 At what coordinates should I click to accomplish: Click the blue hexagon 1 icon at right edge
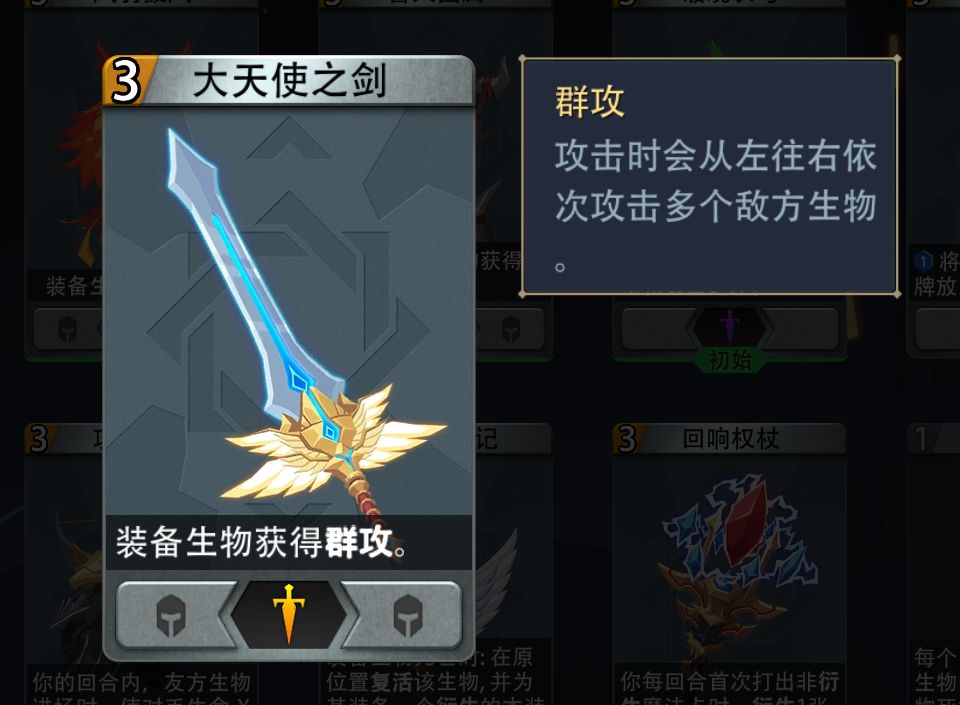(923, 261)
